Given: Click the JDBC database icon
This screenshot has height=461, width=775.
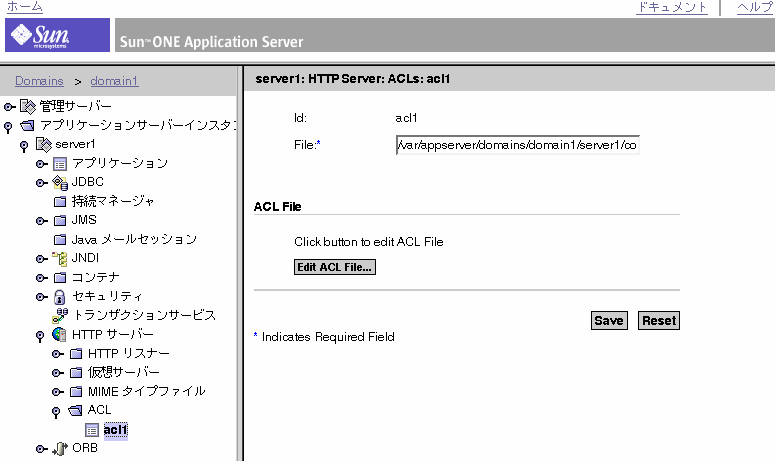Looking at the screenshot, I should pyautogui.click(x=60, y=183).
